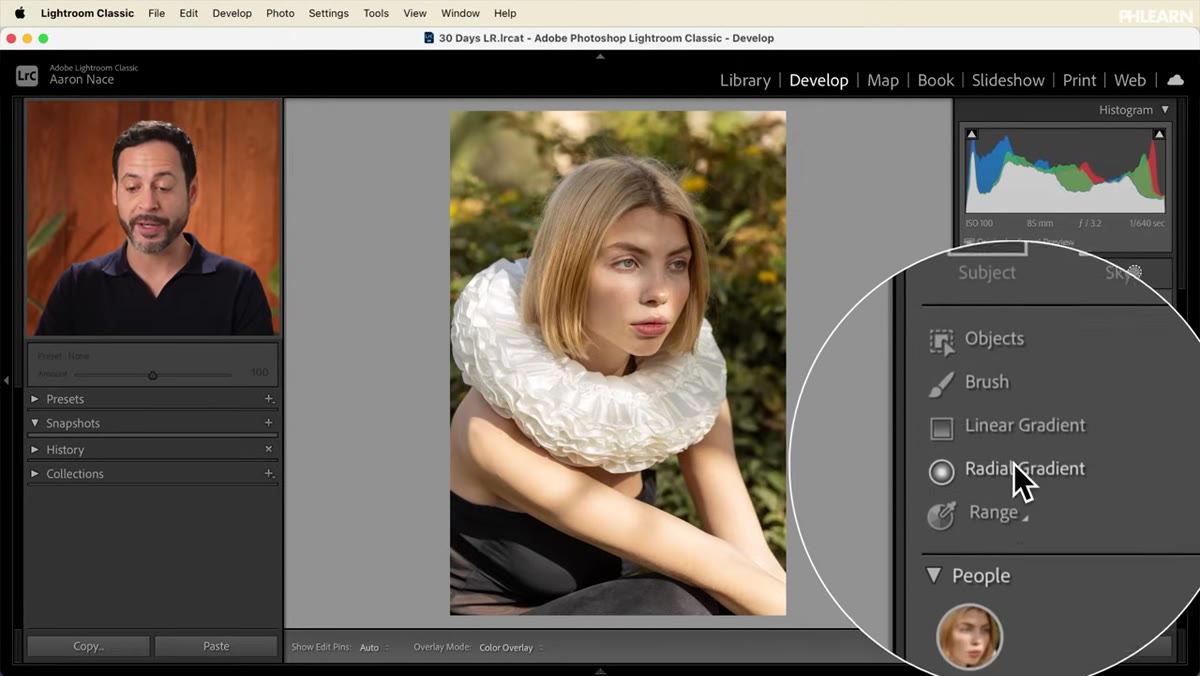
Task: Choose the Linear Gradient mask icon
Action: [941, 428]
